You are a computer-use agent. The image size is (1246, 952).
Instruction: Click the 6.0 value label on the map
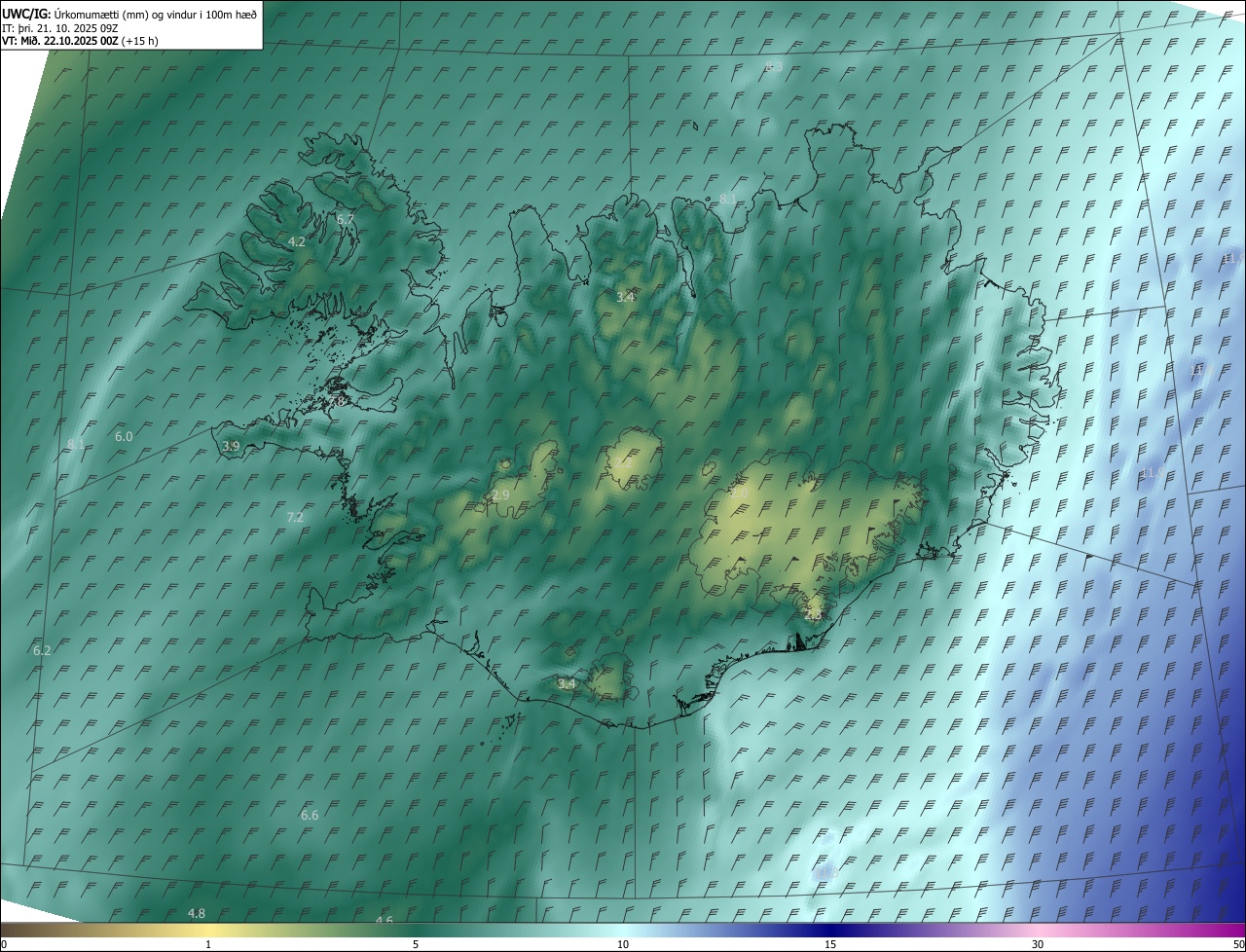[124, 436]
